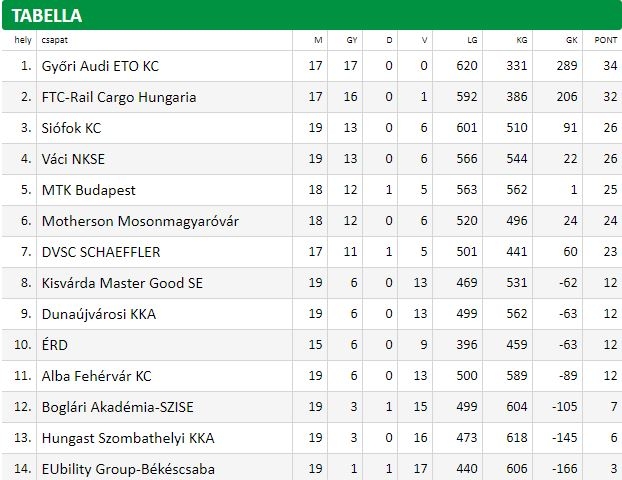Viewport: 622px width, 480px height.
Task: Click the TABELLA header title
Action: pyautogui.click(x=47, y=16)
